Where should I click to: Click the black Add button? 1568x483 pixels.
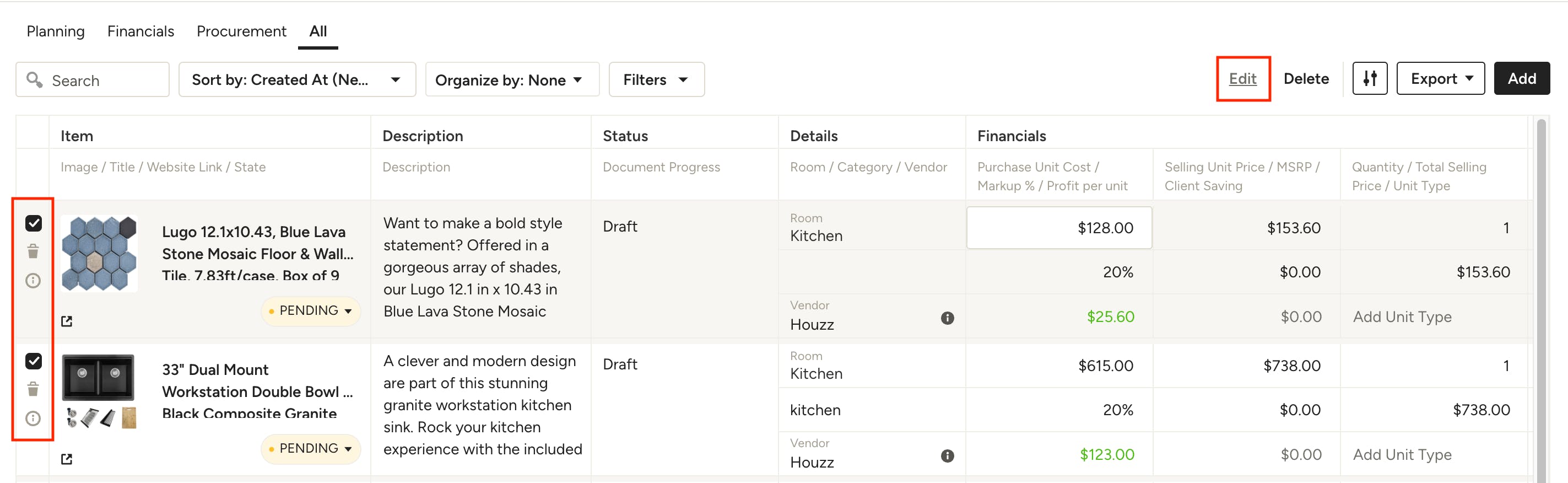pos(1521,79)
